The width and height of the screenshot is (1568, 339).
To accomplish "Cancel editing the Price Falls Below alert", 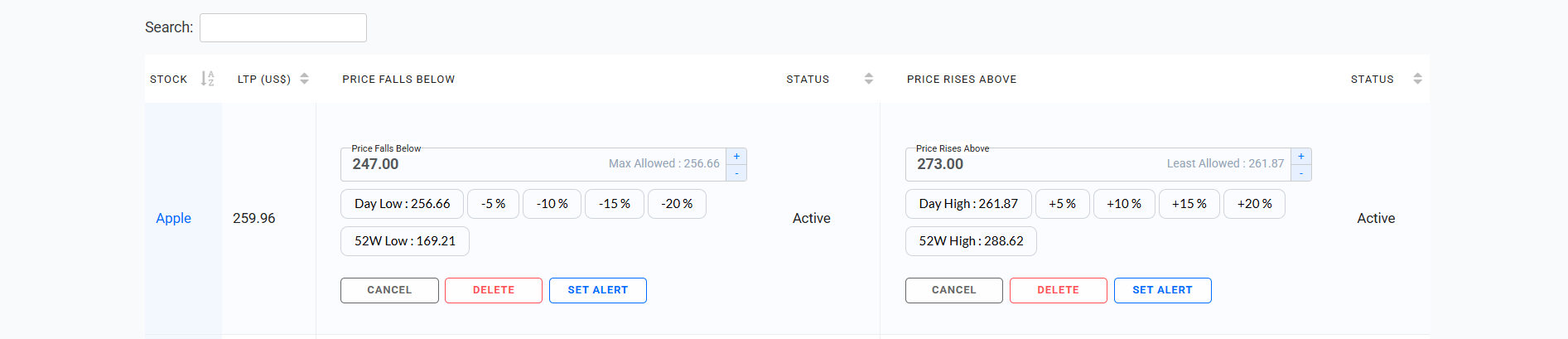I will 389,290.
